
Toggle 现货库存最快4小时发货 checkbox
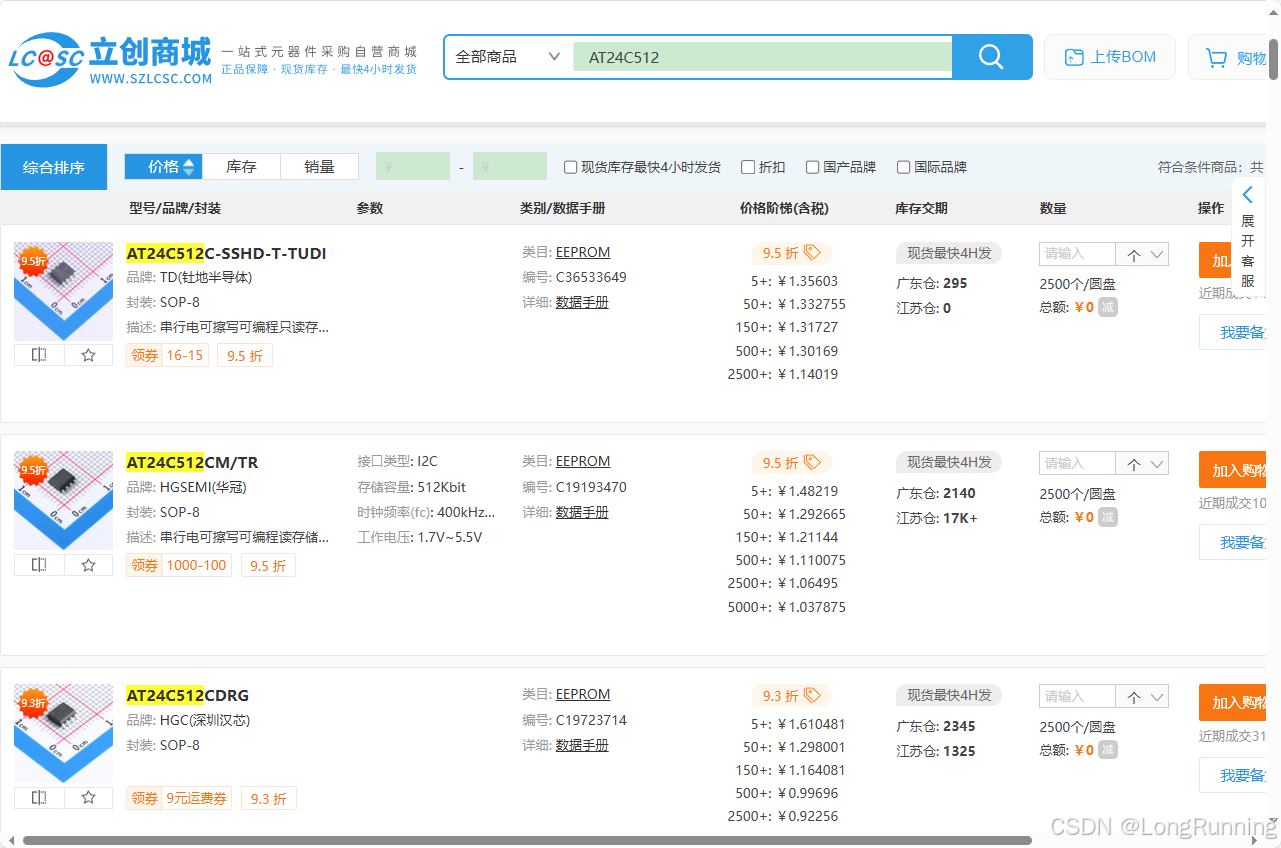pos(571,167)
